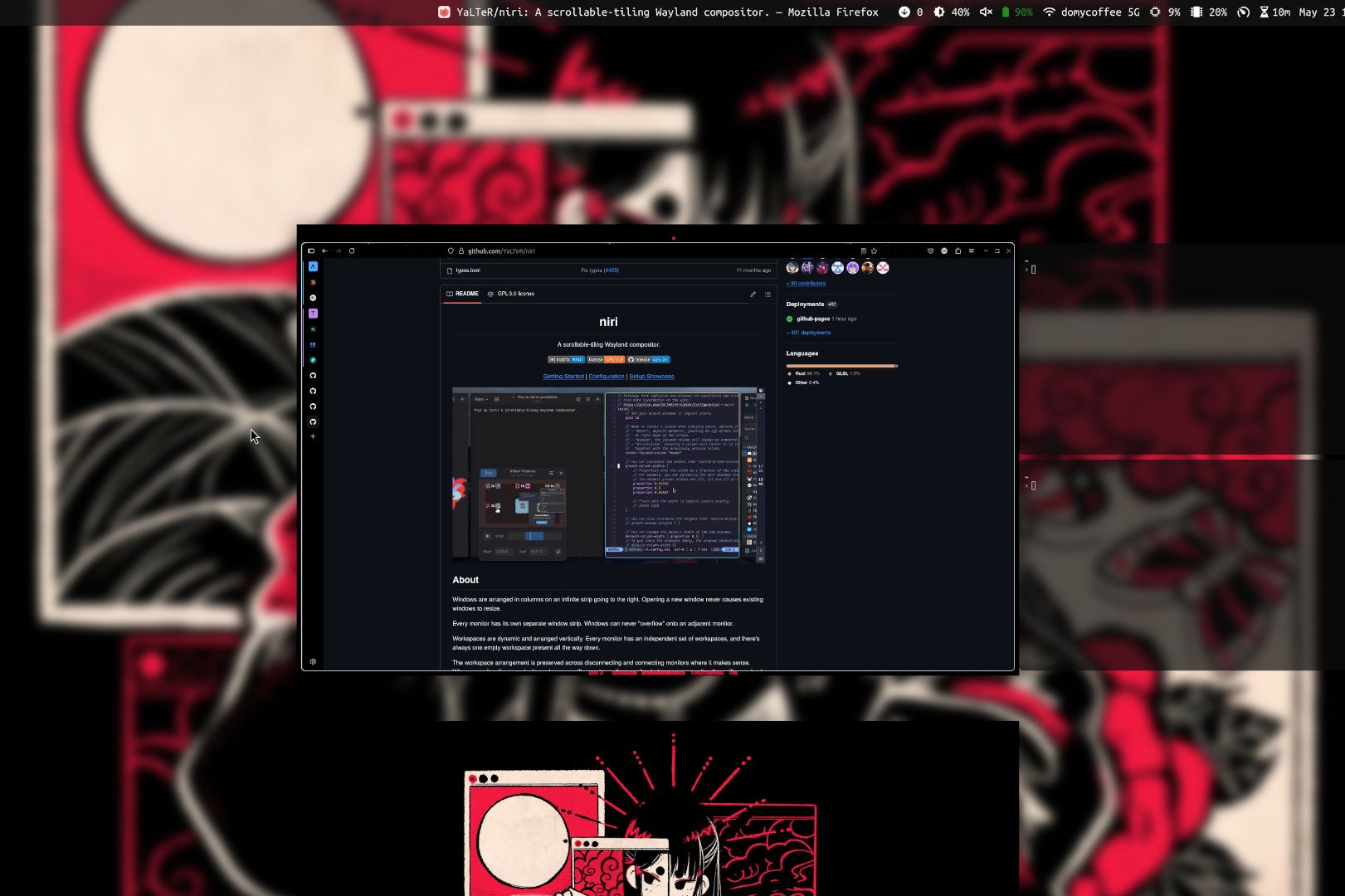Click the muted volume icon in top bar
Viewport: 1345px width, 896px height.
986,12
